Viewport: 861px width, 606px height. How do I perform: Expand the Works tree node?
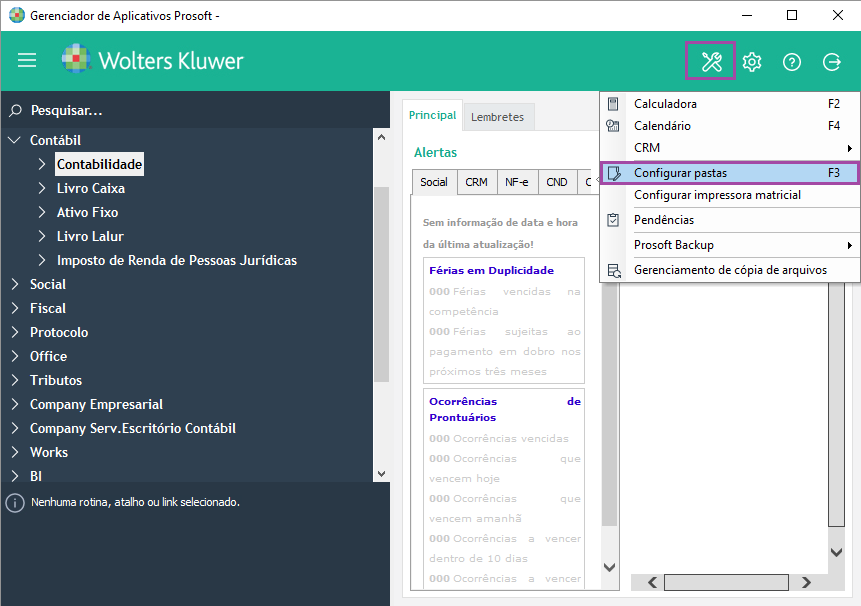pyautogui.click(x=15, y=452)
